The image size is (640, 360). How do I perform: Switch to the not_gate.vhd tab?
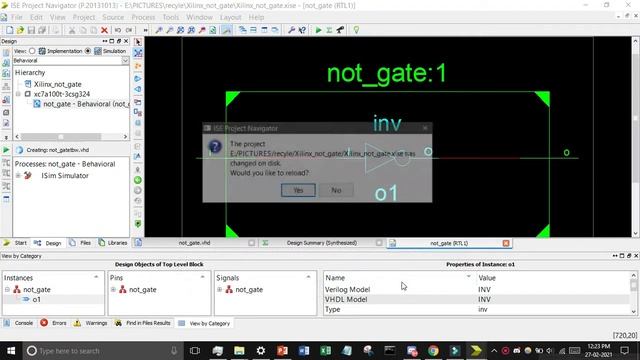(194, 243)
